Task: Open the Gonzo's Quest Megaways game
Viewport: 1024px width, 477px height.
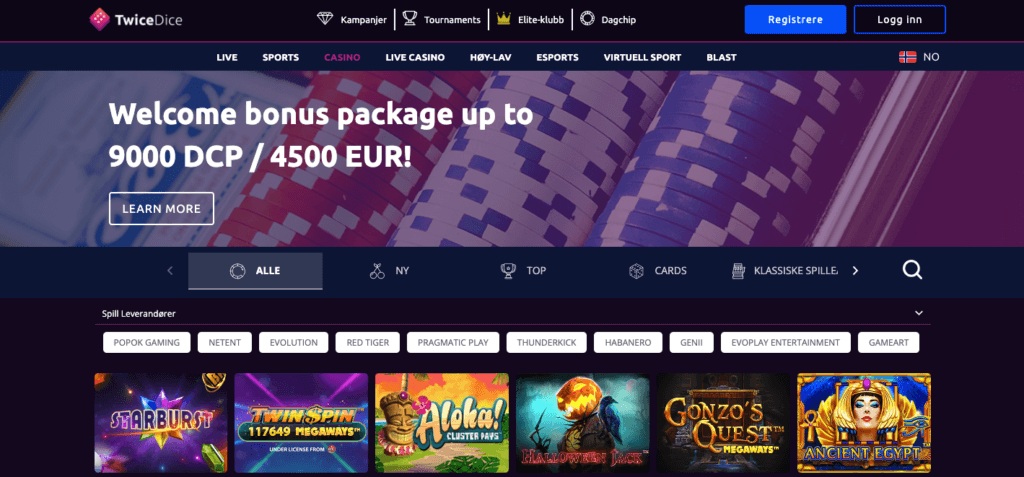Action: pos(724,423)
